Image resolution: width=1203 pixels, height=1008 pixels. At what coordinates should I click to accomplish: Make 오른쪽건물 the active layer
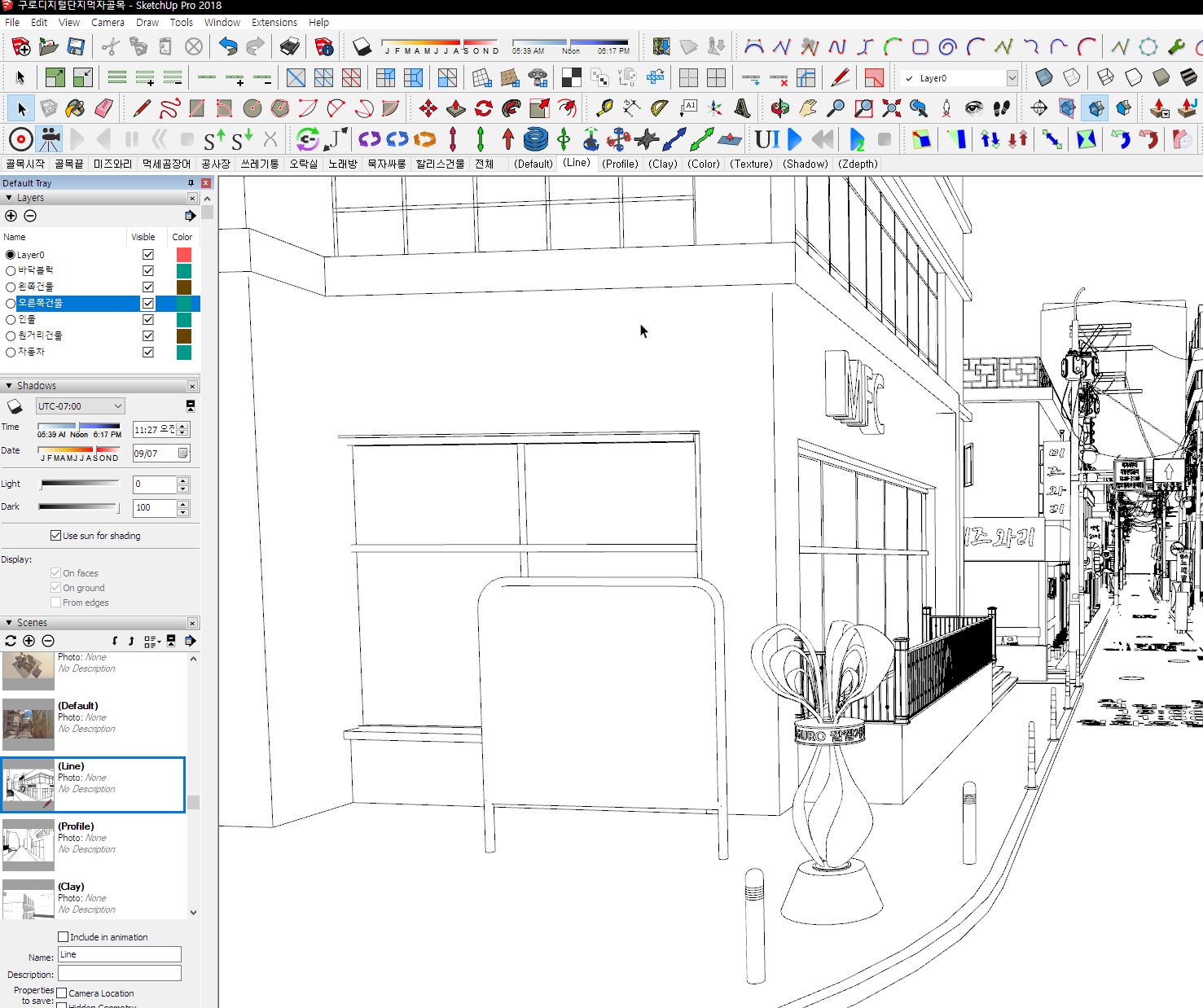[x=11, y=303]
